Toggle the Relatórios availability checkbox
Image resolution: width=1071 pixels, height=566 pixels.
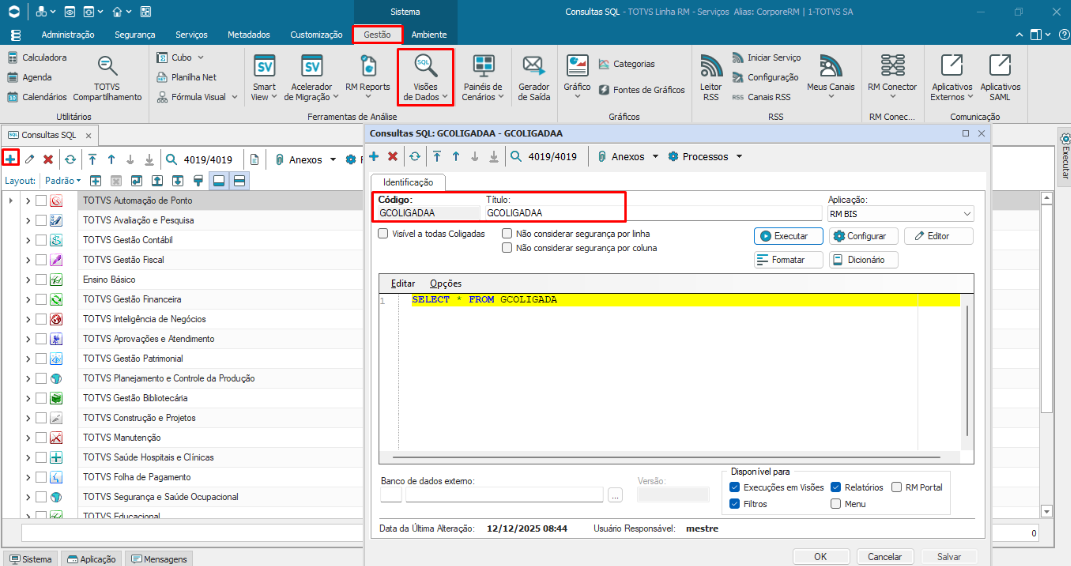coord(837,487)
